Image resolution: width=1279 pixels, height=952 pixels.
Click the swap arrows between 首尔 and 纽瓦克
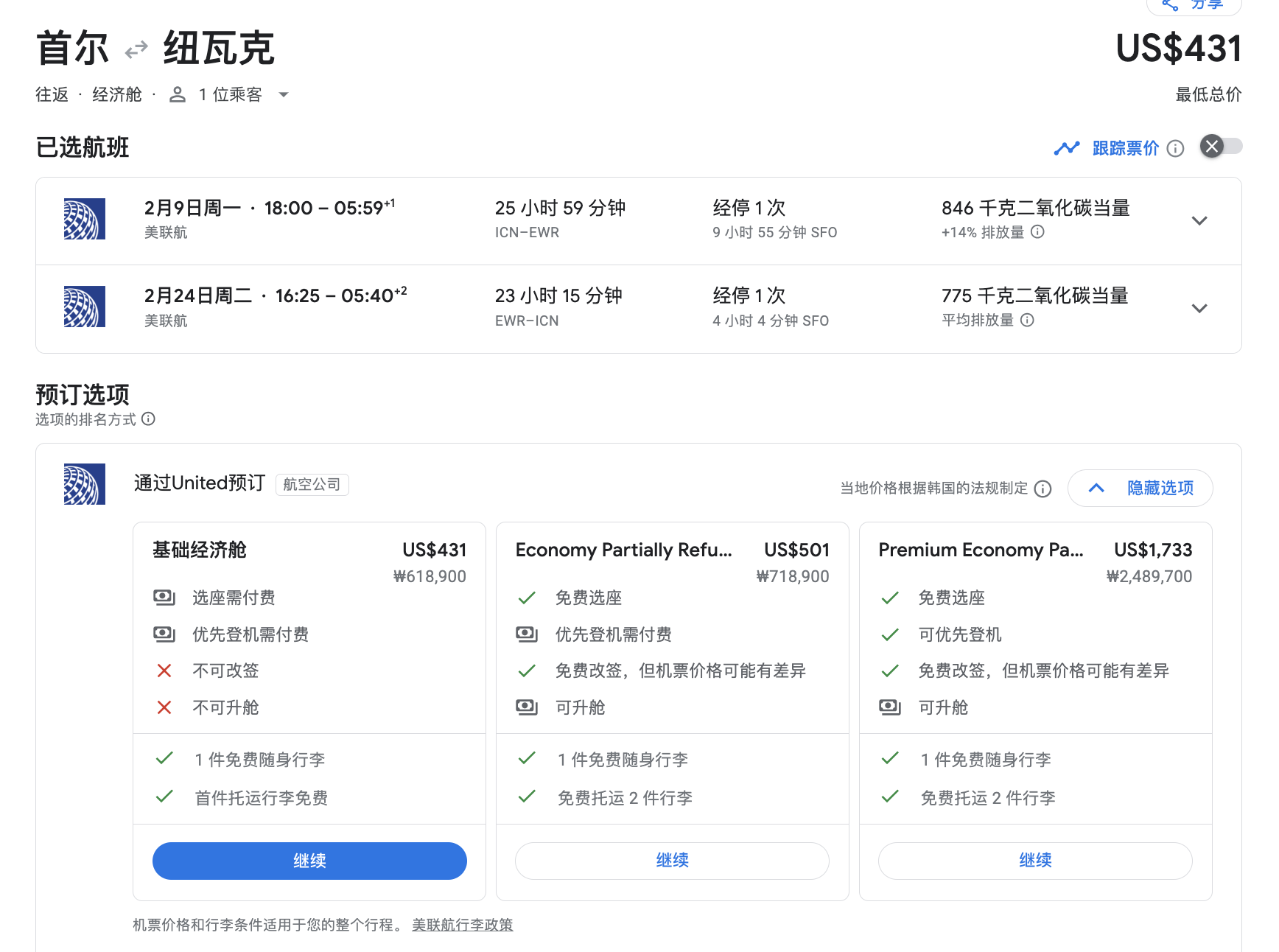coord(136,50)
